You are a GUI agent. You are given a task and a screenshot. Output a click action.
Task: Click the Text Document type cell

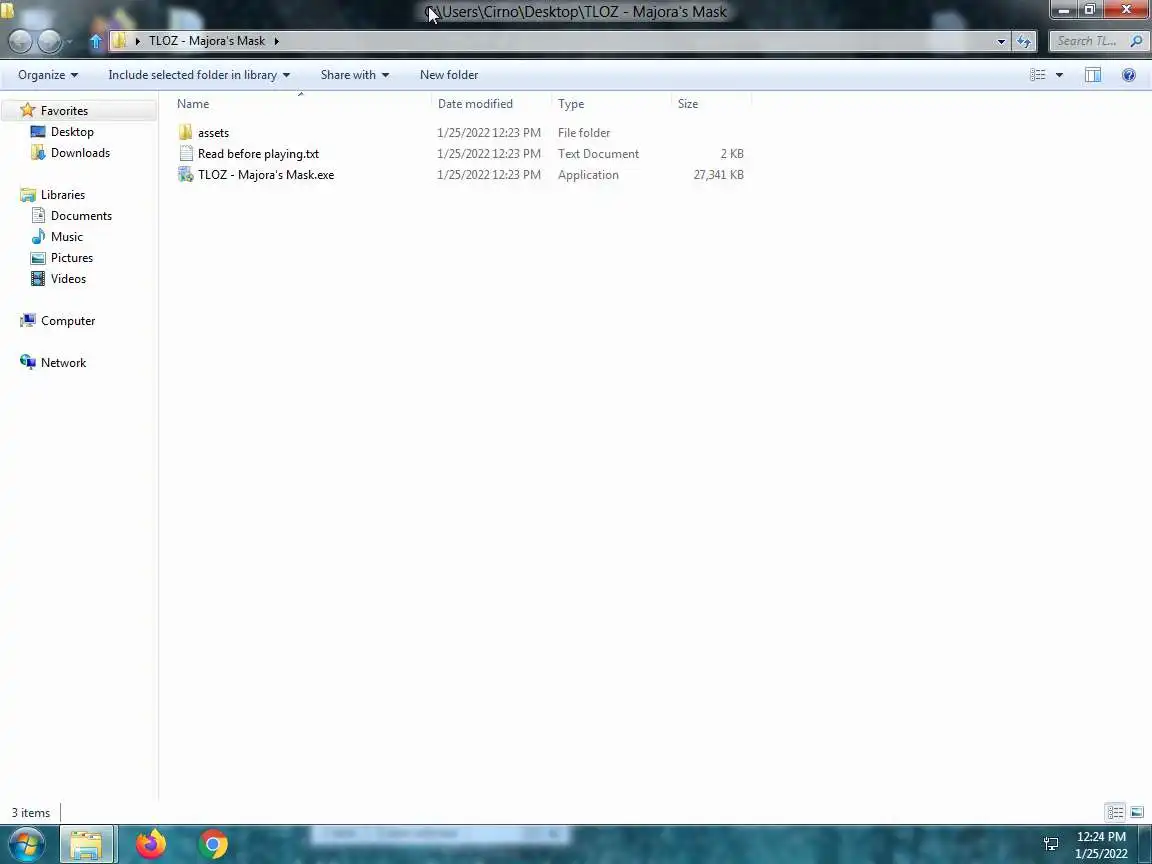tap(598, 154)
